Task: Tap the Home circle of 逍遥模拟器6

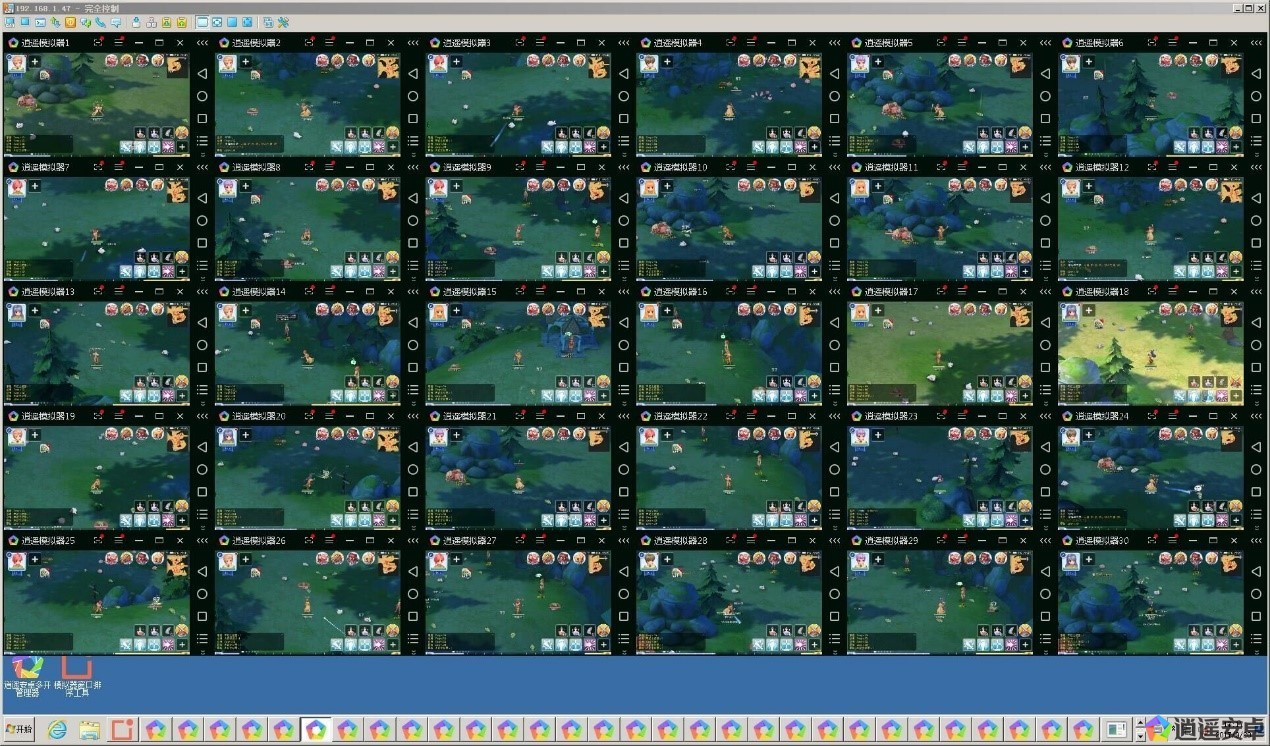Action: point(1257,96)
